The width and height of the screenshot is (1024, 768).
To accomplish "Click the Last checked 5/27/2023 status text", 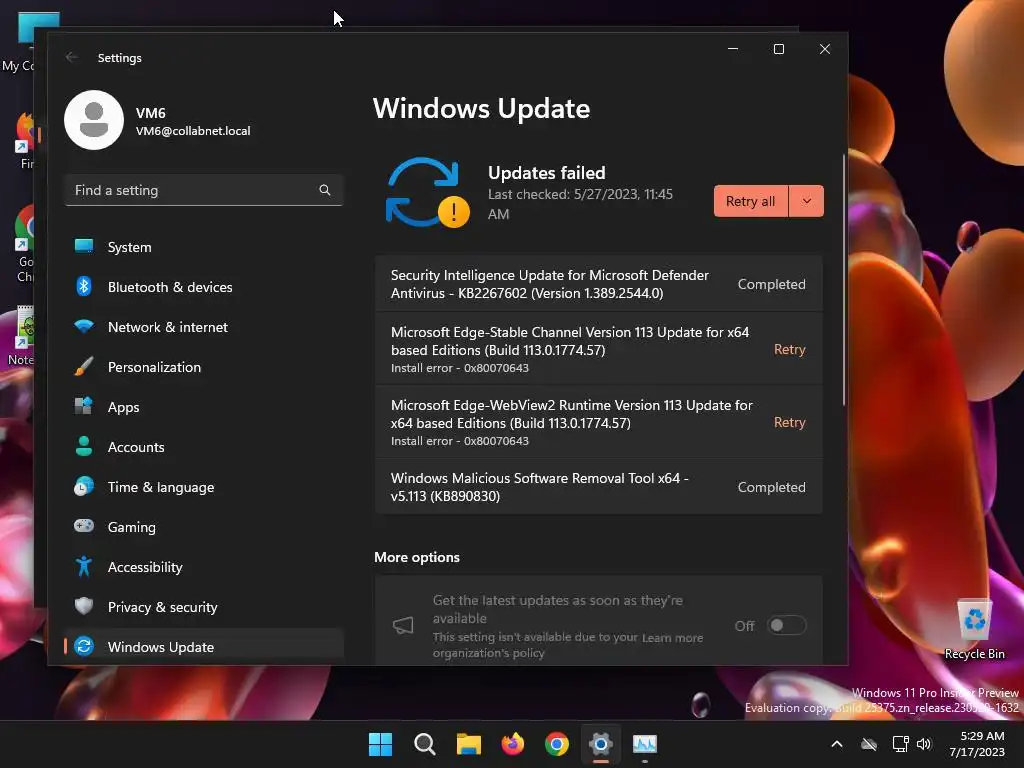I will coord(580,204).
